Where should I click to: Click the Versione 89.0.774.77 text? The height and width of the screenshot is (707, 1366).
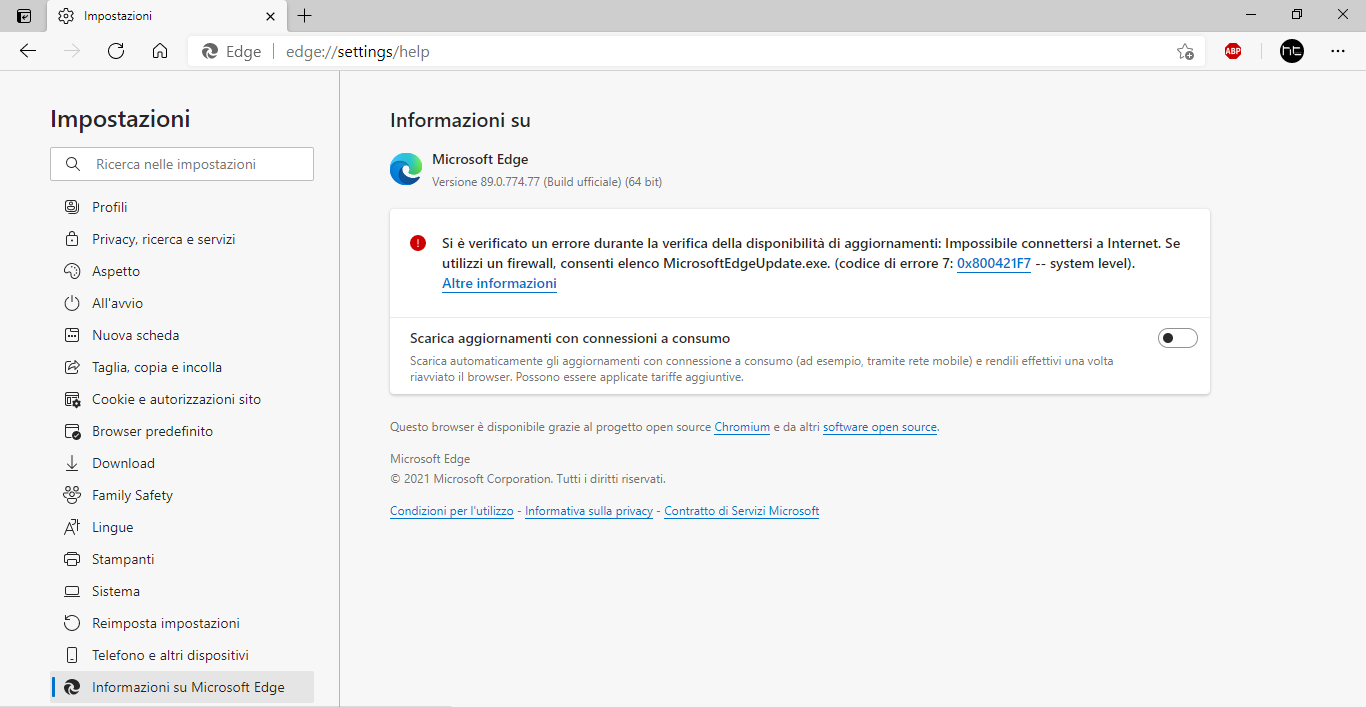[547, 182]
